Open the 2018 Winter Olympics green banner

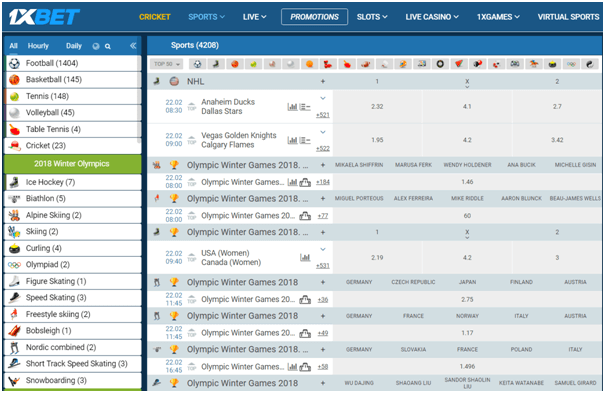click(72, 164)
